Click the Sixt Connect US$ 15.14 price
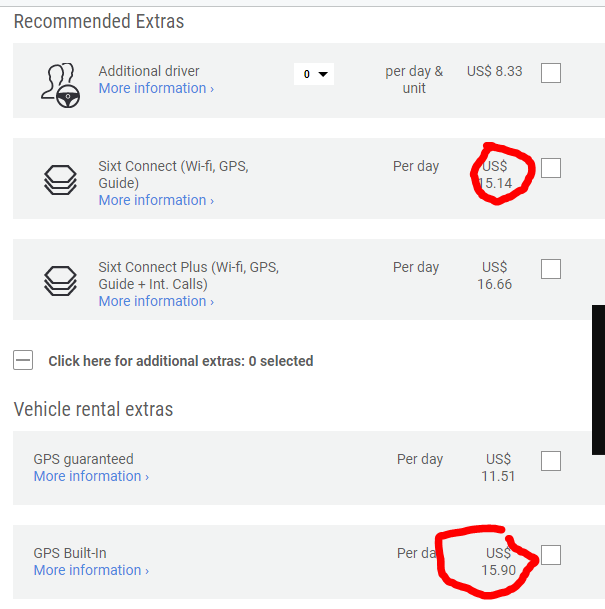The height and width of the screenshot is (609, 605). (x=495, y=175)
